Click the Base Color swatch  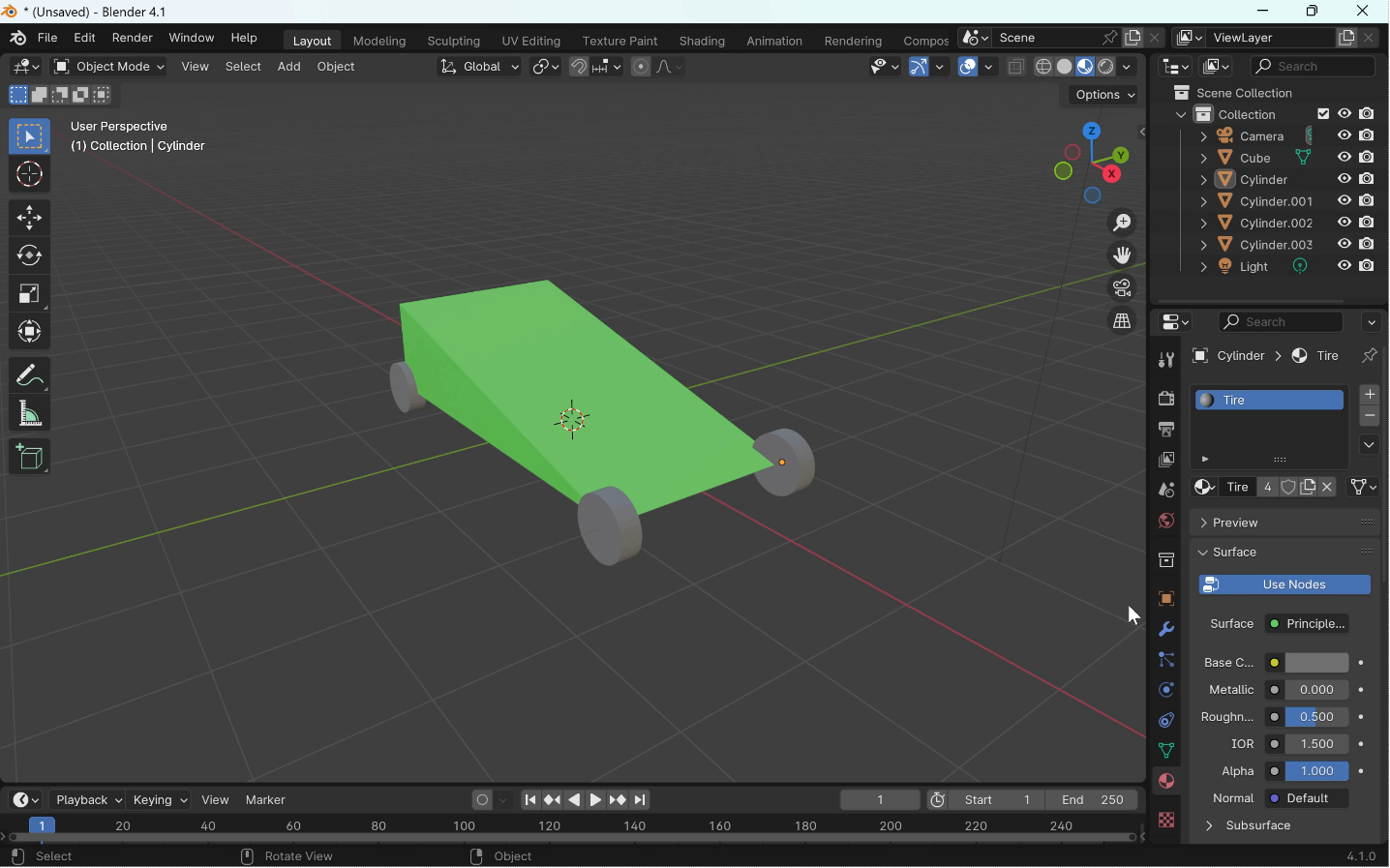pyautogui.click(x=1317, y=664)
